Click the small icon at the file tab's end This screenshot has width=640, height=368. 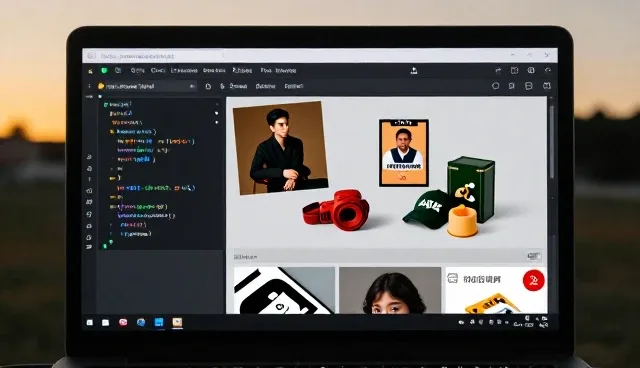[x=191, y=86]
